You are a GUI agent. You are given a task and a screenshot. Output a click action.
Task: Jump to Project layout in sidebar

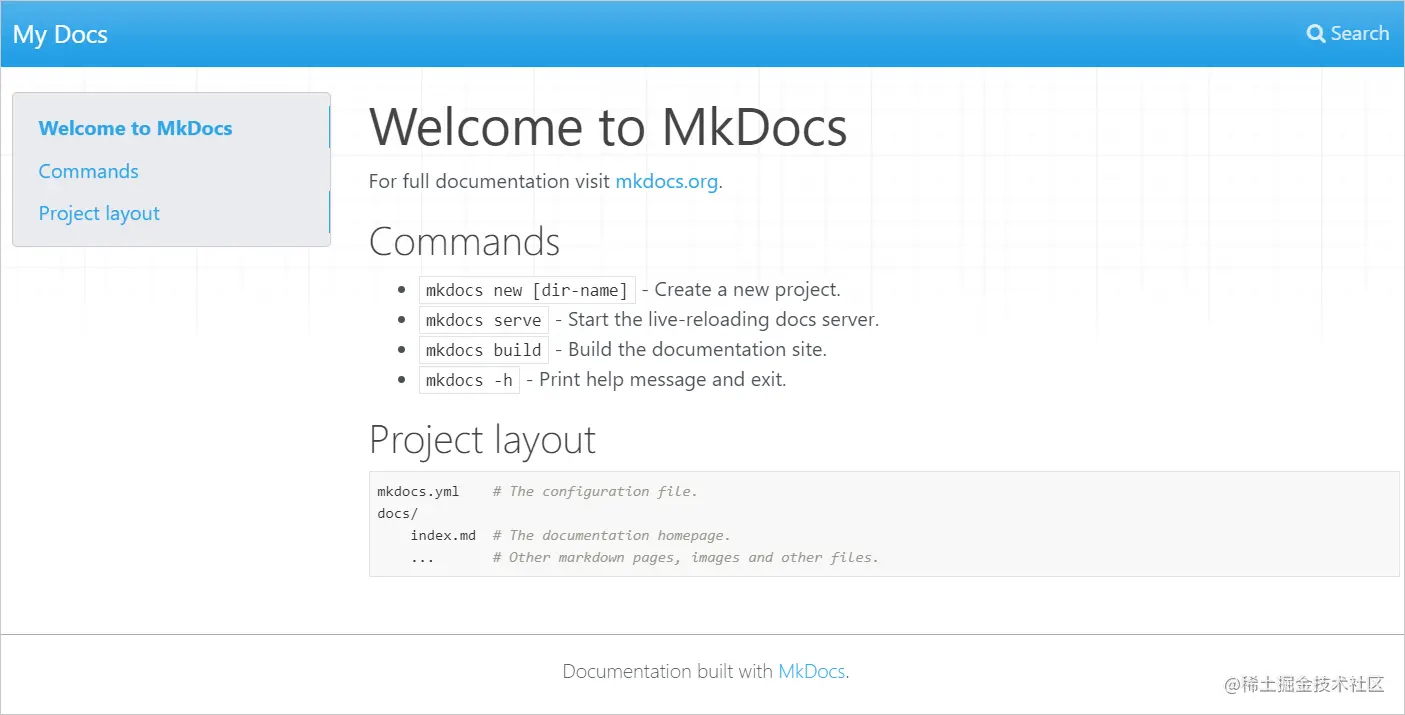[99, 213]
